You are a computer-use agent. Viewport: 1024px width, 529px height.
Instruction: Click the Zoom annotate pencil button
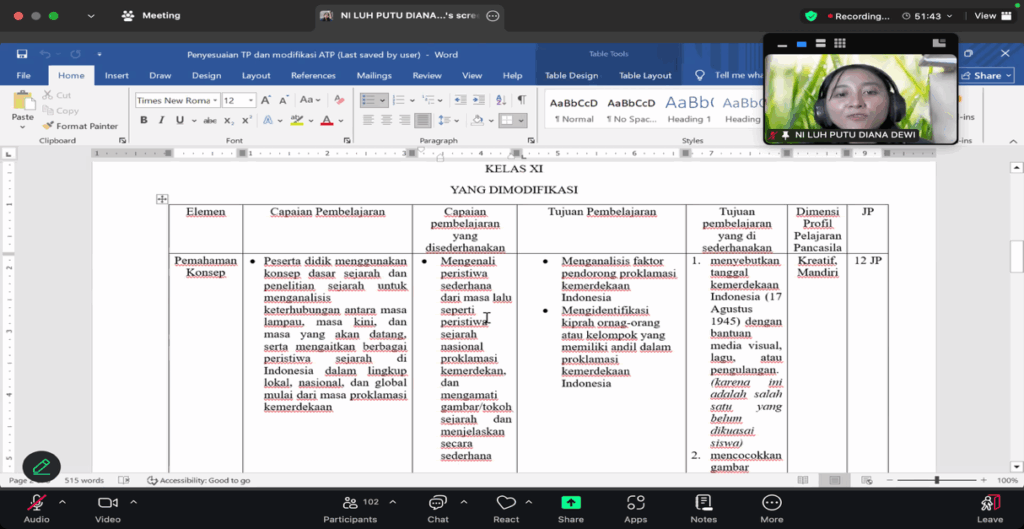coord(41,466)
